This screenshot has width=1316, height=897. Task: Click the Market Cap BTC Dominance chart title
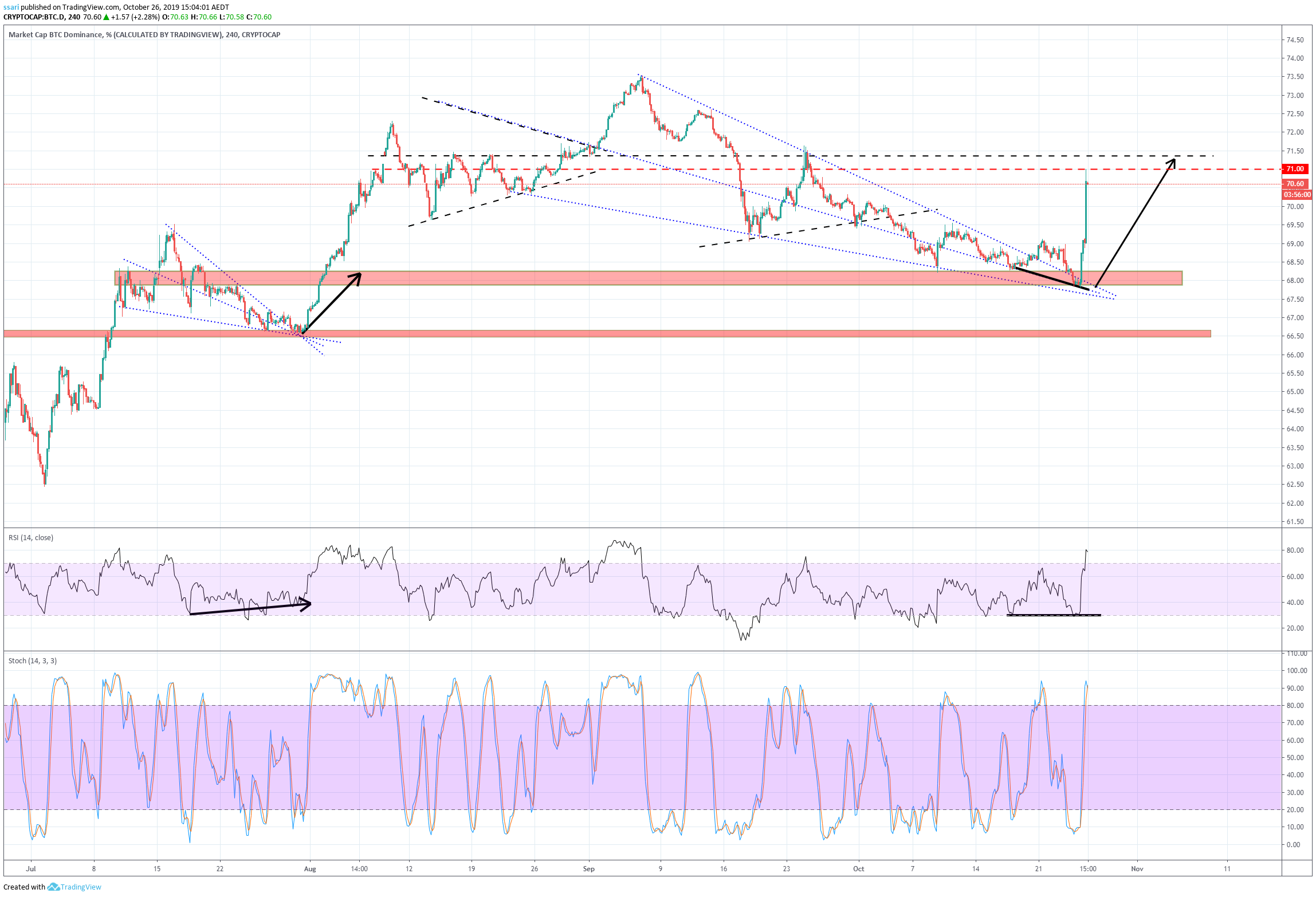tap(144, 34)
